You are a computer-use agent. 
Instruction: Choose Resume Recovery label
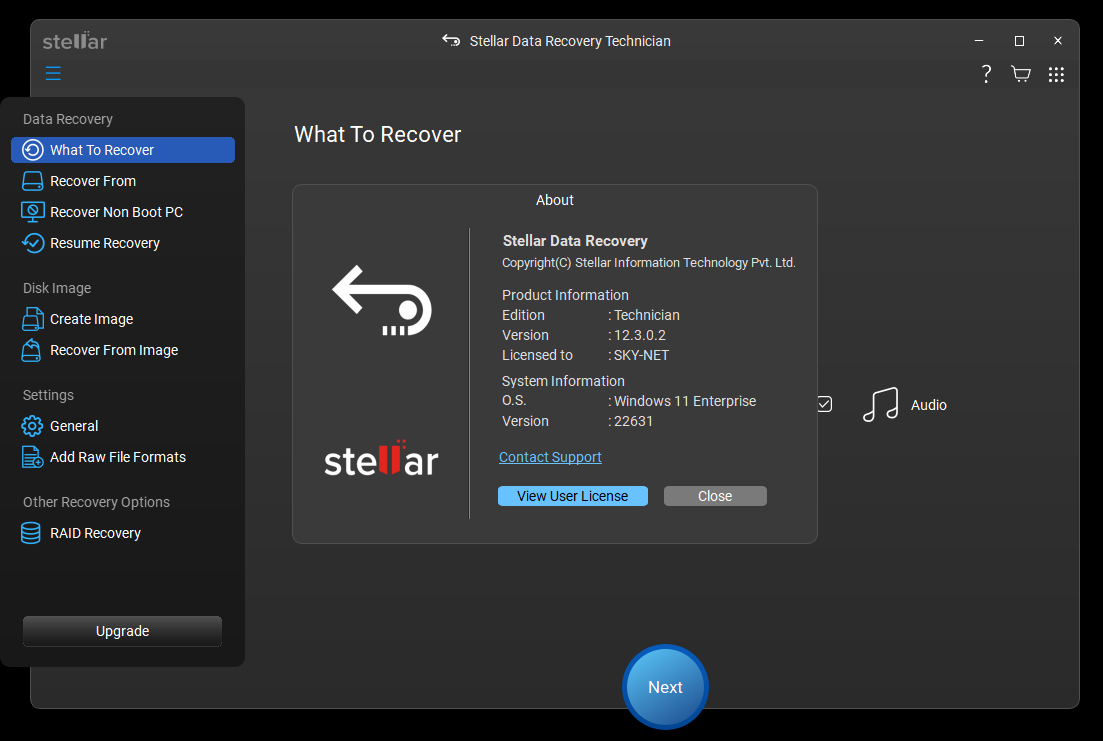(x=105, y=243)
